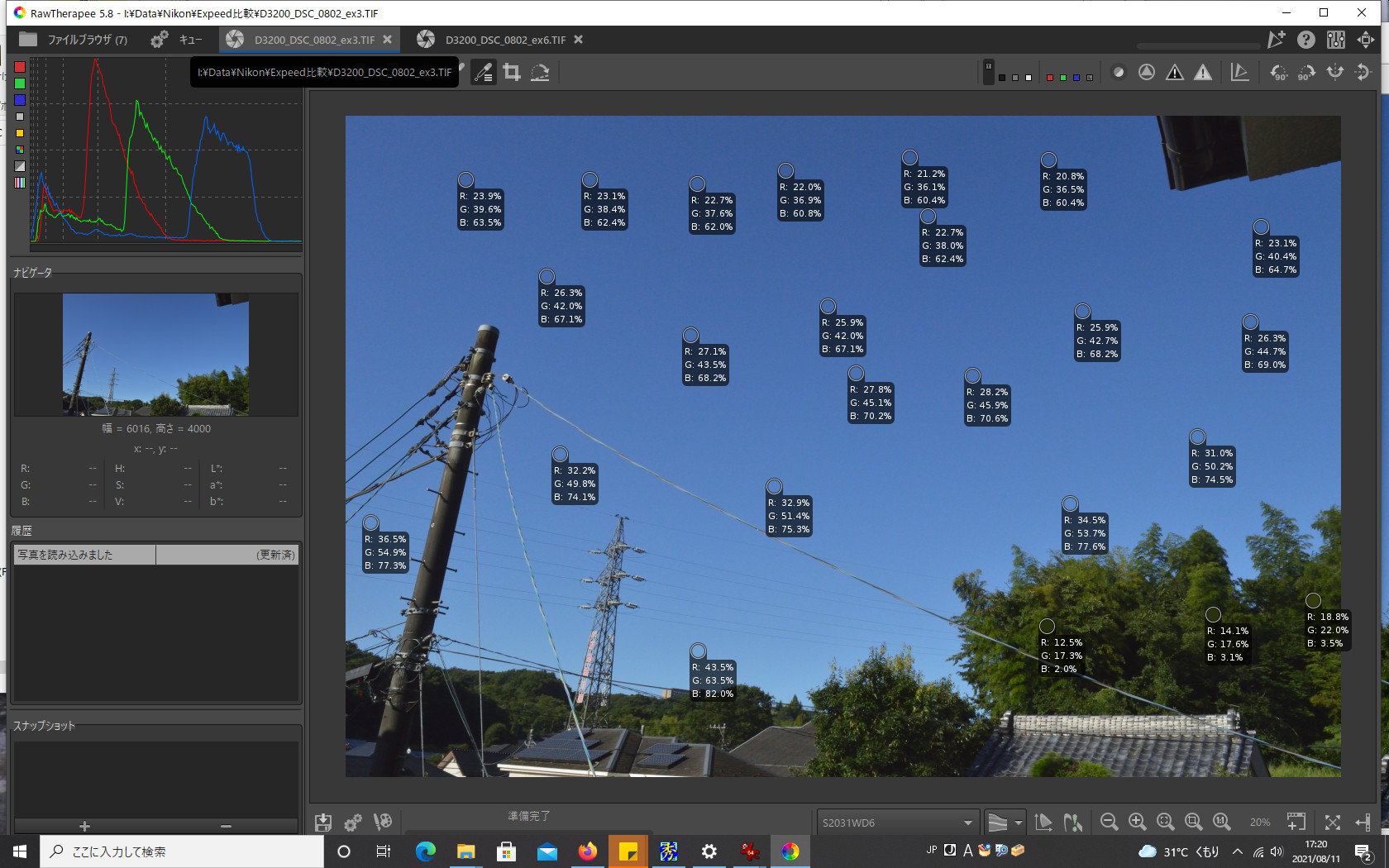Click the four-arrow fullscreen icon in top right

[1366, 40]
